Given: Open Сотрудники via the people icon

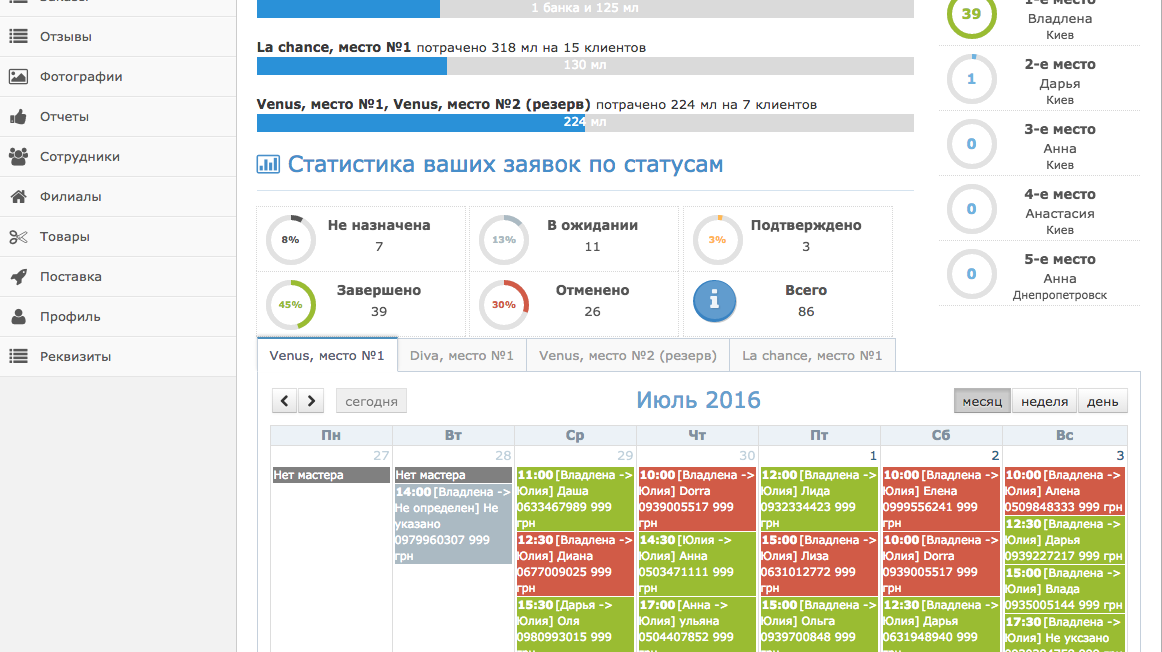Looking at the screenshot, I should tap(19, 156).
